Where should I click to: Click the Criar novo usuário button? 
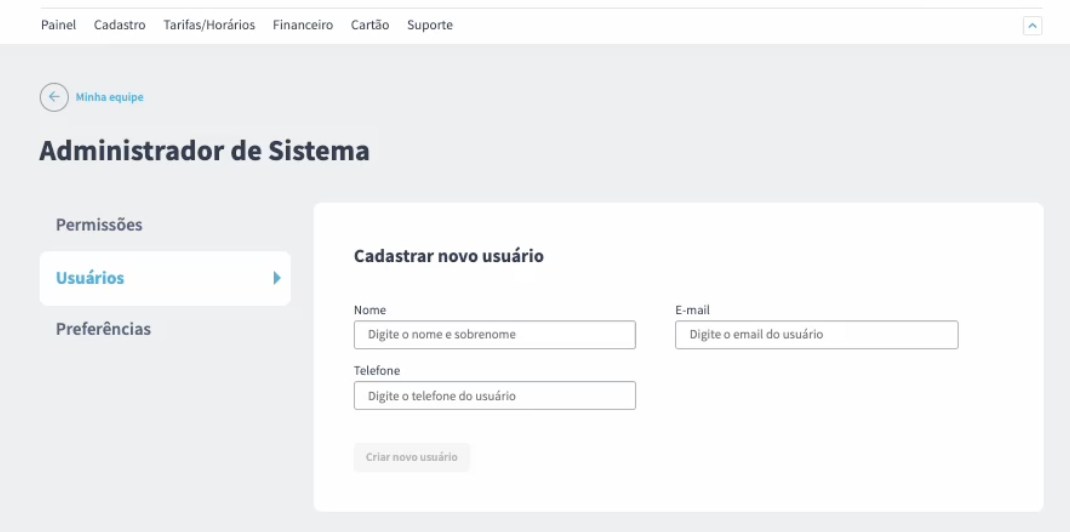coord(411,457)
